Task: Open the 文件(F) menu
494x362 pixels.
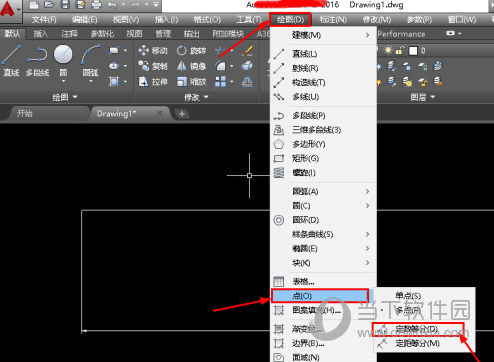Action: click(44, 20)
